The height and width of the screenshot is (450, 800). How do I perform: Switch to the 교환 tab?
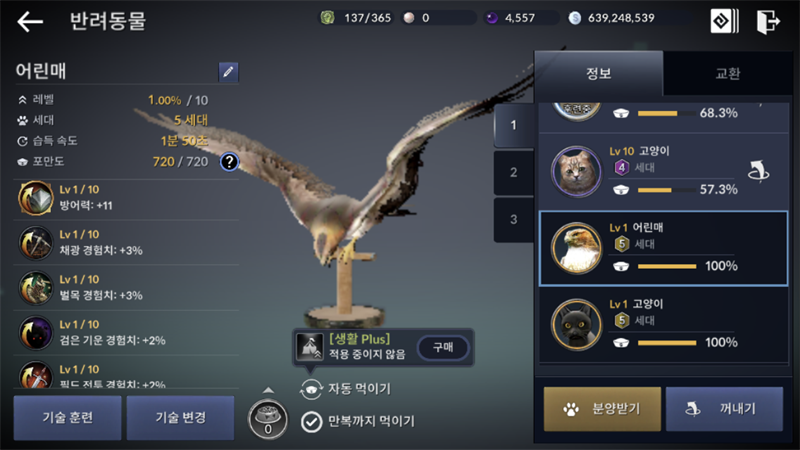tap(728, 73)
